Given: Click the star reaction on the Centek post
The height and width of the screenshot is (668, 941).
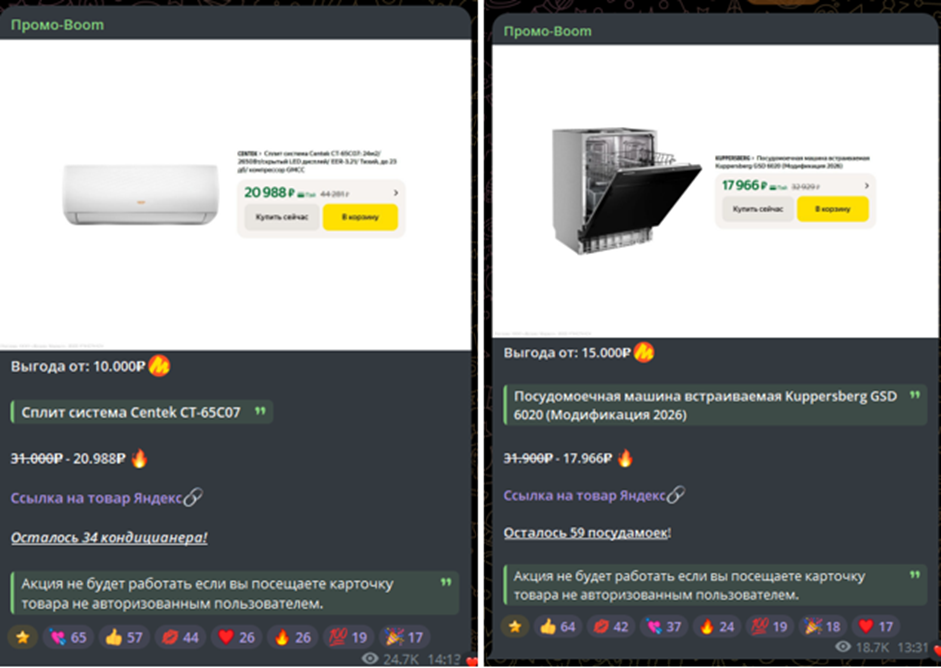Looking at the screenshot, I should [23, 637].
